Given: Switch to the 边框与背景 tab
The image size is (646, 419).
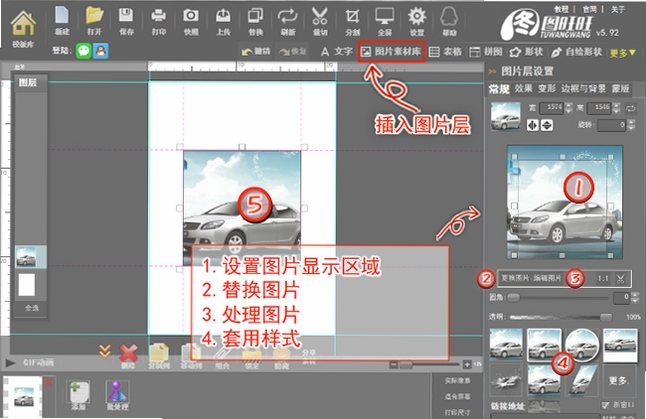Looking at the screenshot, I should click(583, 89).
